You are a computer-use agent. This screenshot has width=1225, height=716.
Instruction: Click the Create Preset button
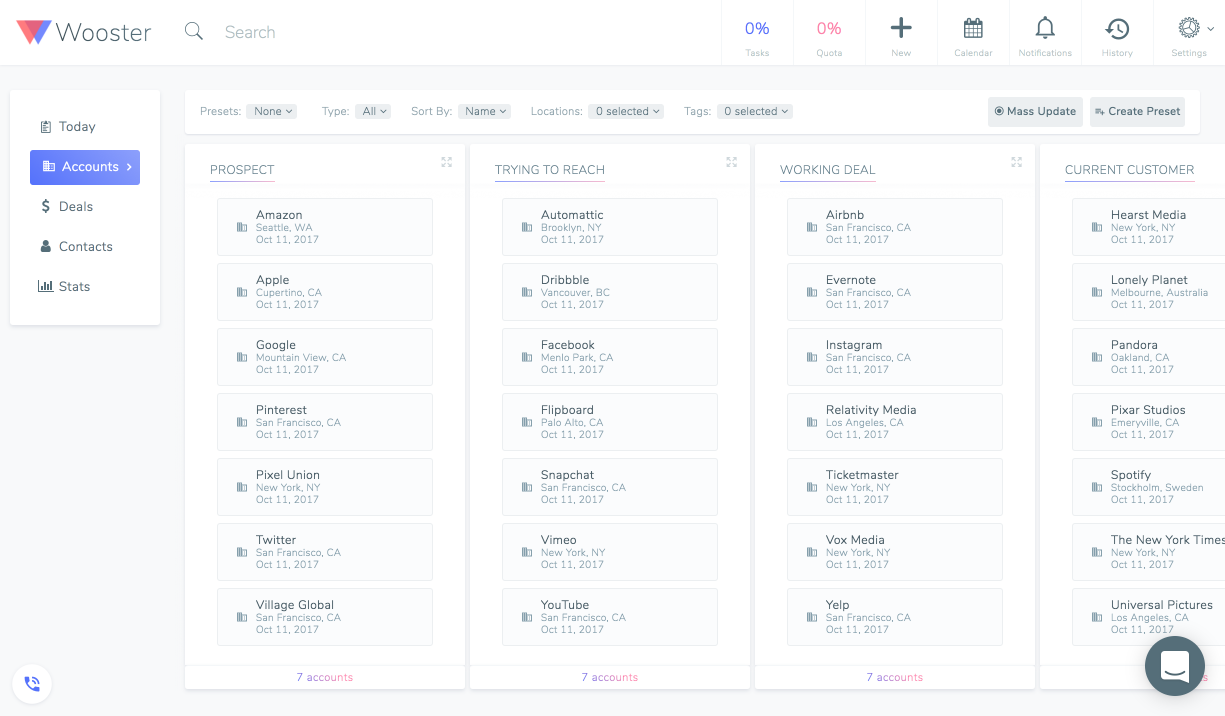(x=1137, y=111)
